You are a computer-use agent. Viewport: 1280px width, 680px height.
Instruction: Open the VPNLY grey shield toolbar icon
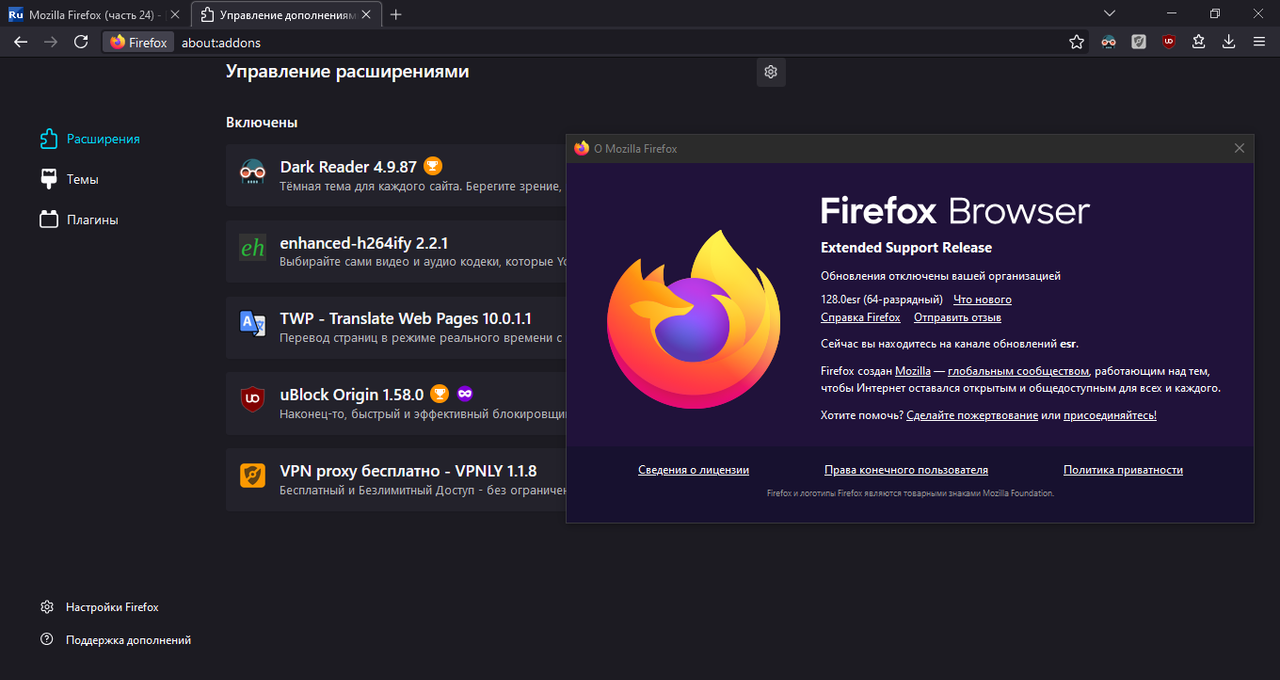pos(1139,42)
